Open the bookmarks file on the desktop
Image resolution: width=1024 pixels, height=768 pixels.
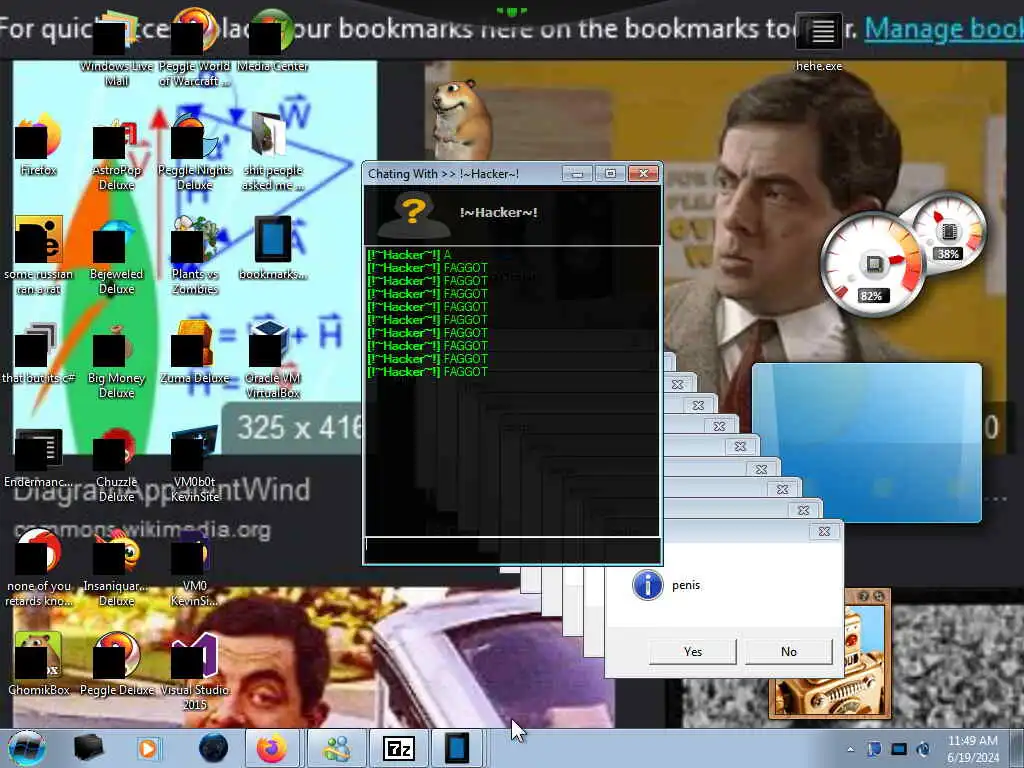[272, 248]
